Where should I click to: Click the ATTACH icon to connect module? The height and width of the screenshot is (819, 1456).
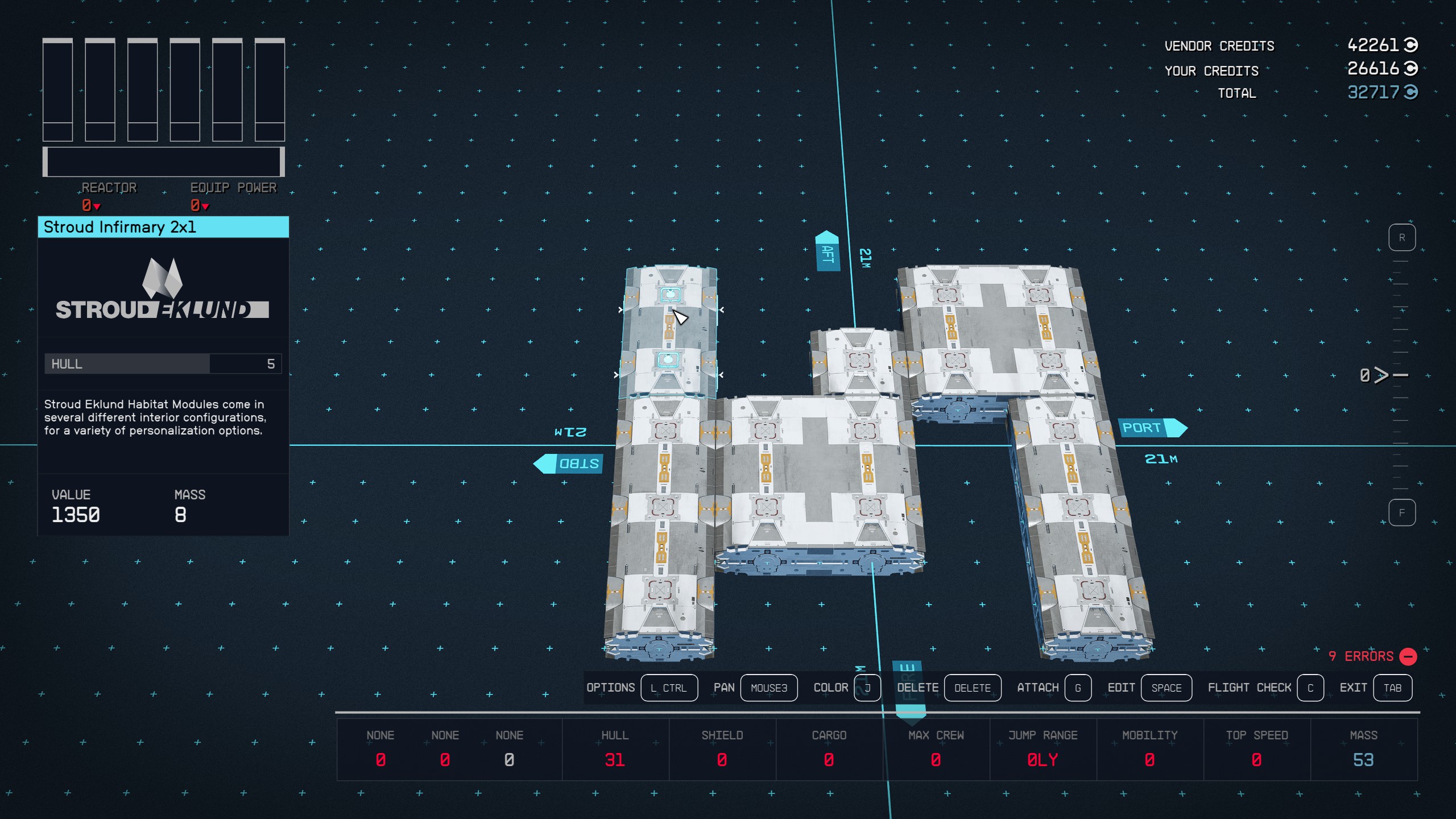1079,688
